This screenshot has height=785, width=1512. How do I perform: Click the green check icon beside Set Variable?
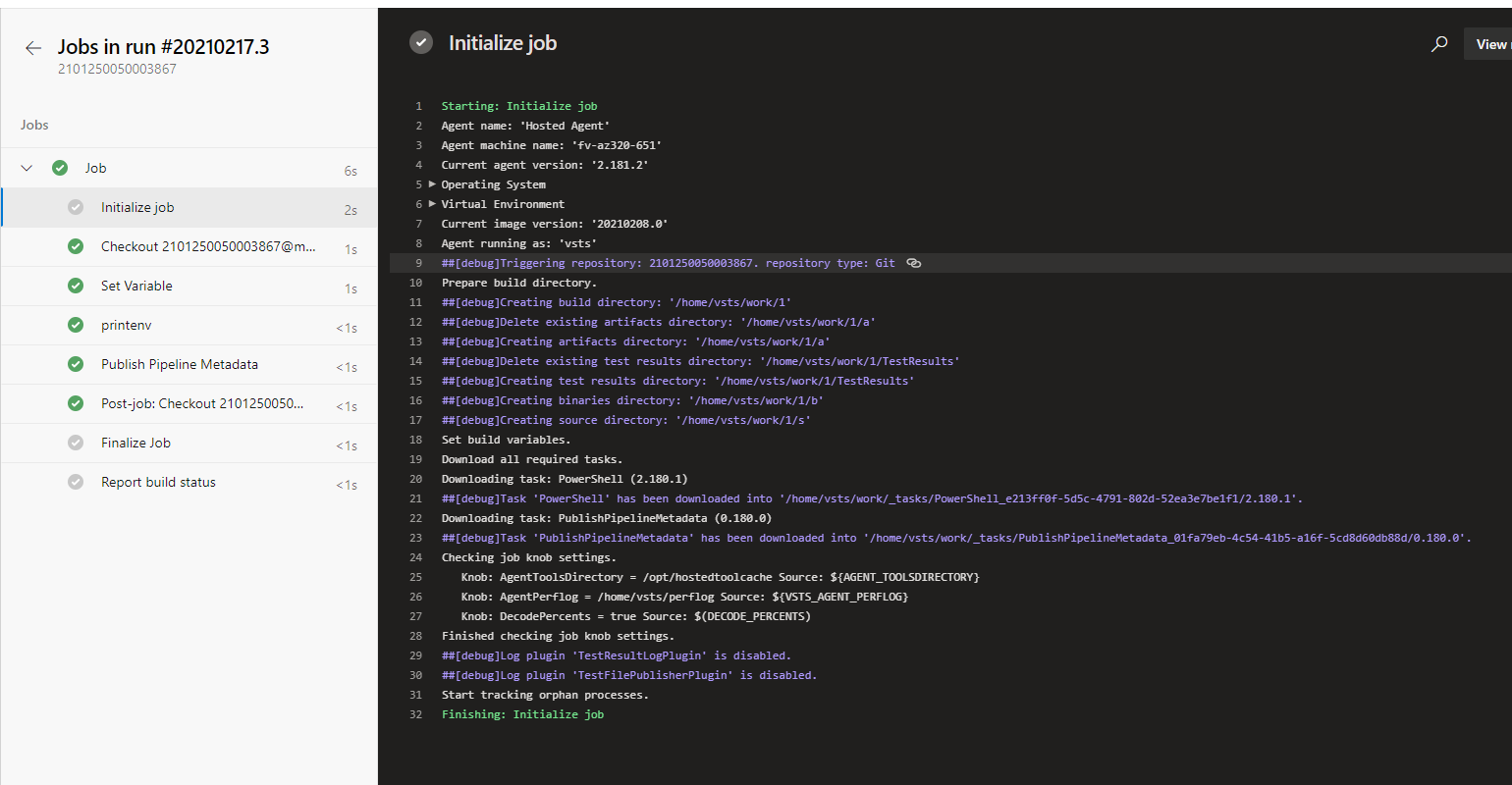point(76,286)
